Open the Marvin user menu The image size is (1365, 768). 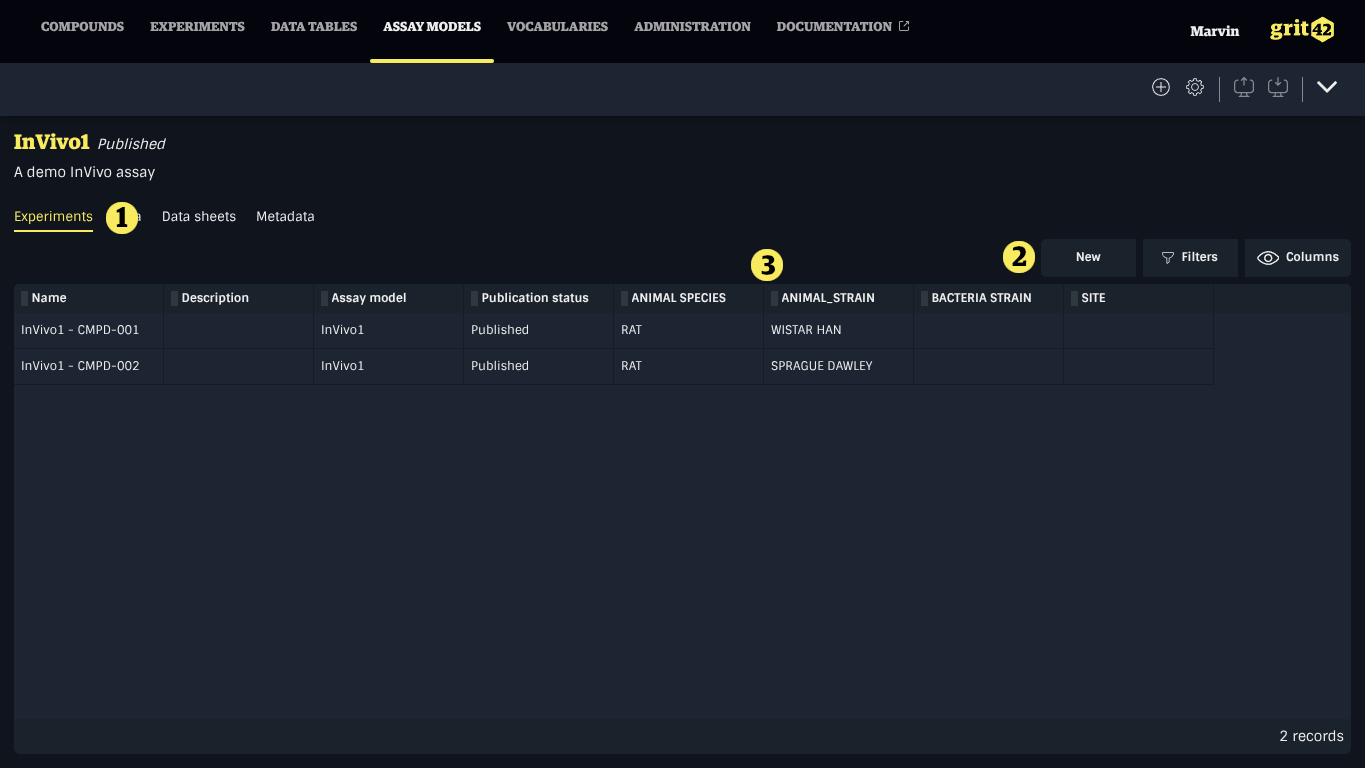tap(1214, 31)
